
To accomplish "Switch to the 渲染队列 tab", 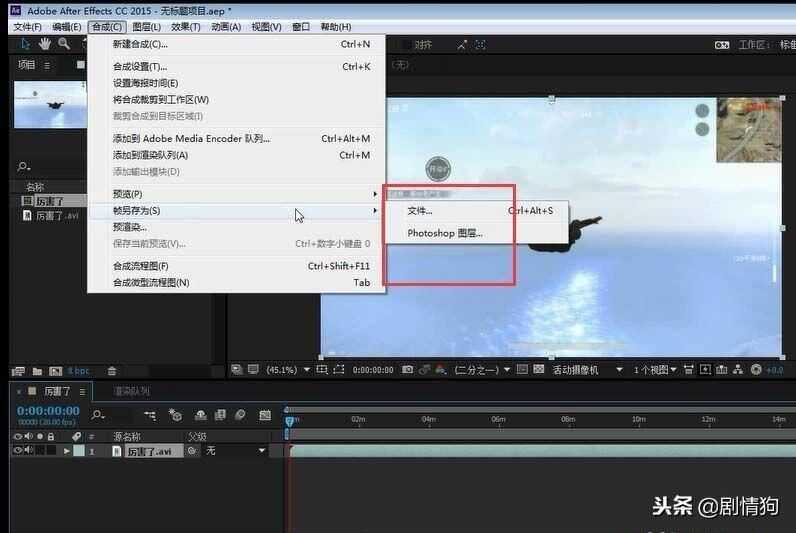I will (131, 391).
